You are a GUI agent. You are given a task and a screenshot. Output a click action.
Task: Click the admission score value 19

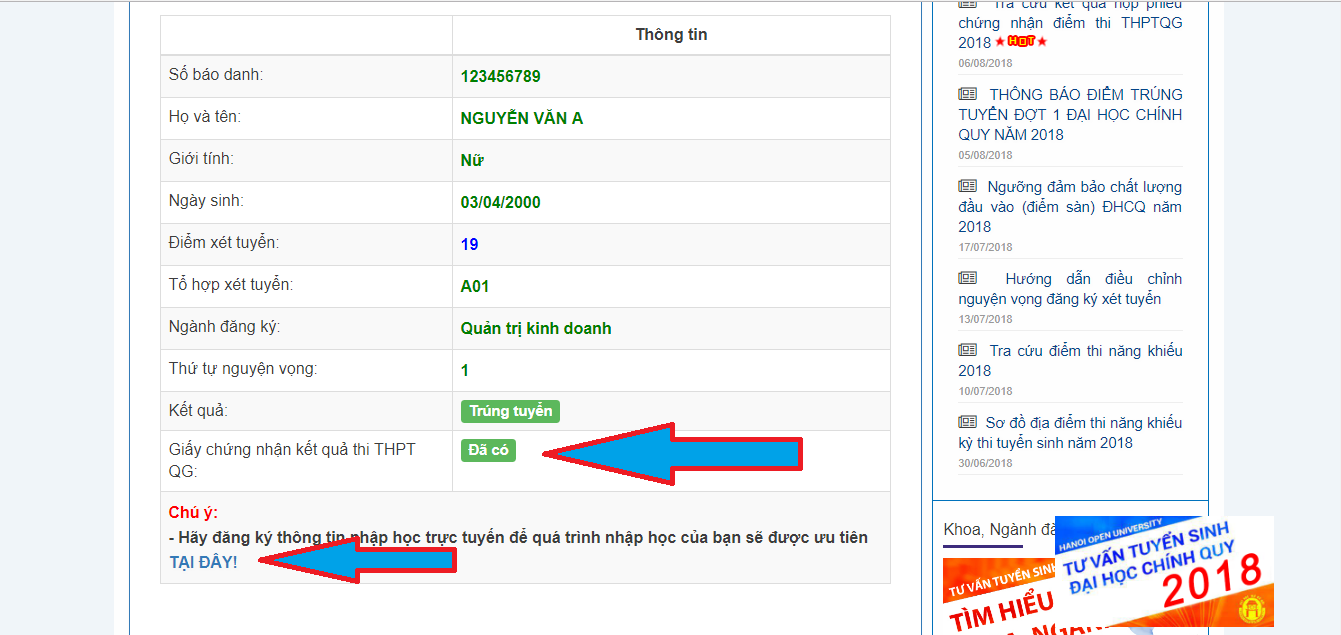[x=470, y=244]
